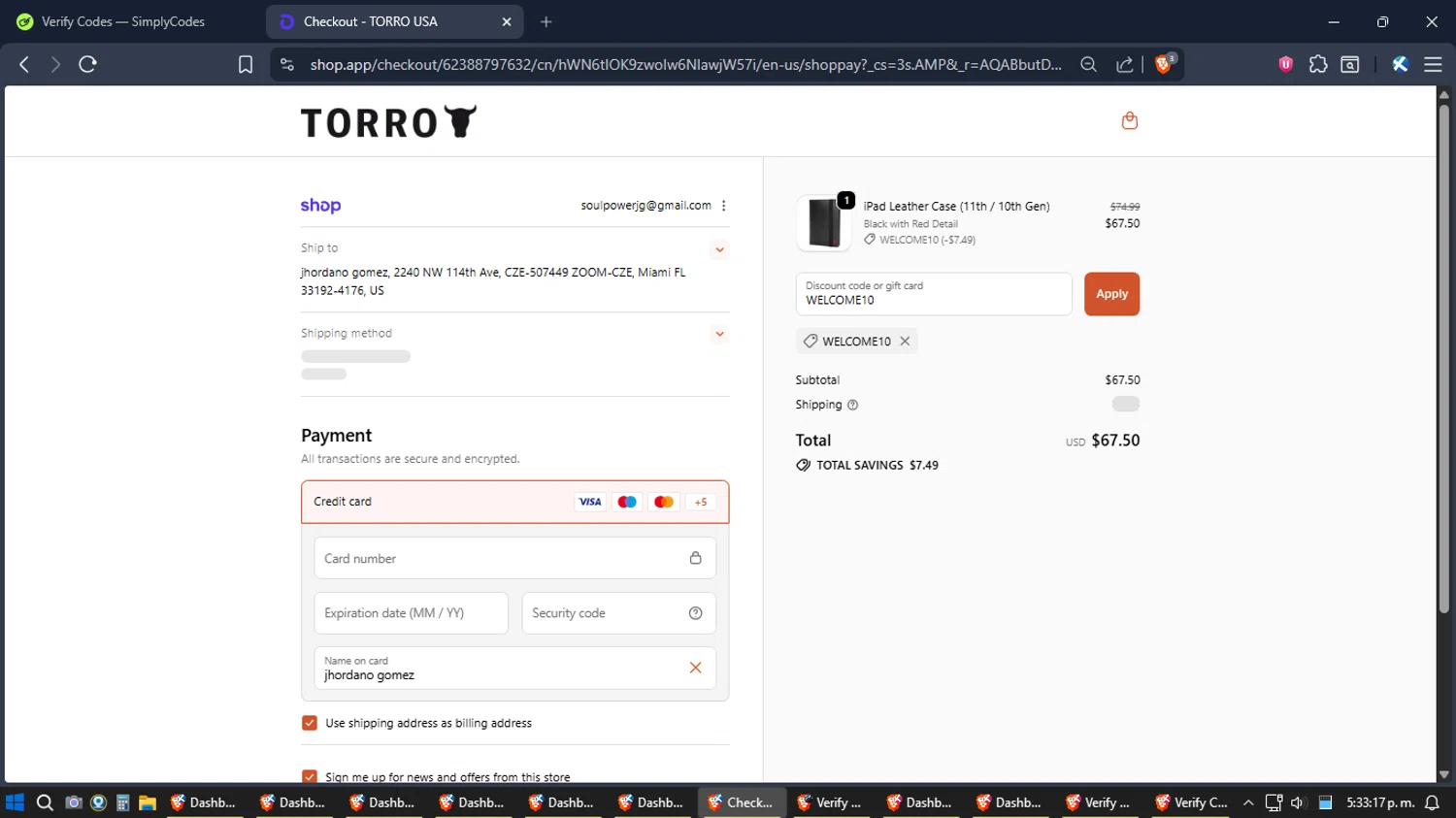Select the Credit card payment option

[514, 502]
